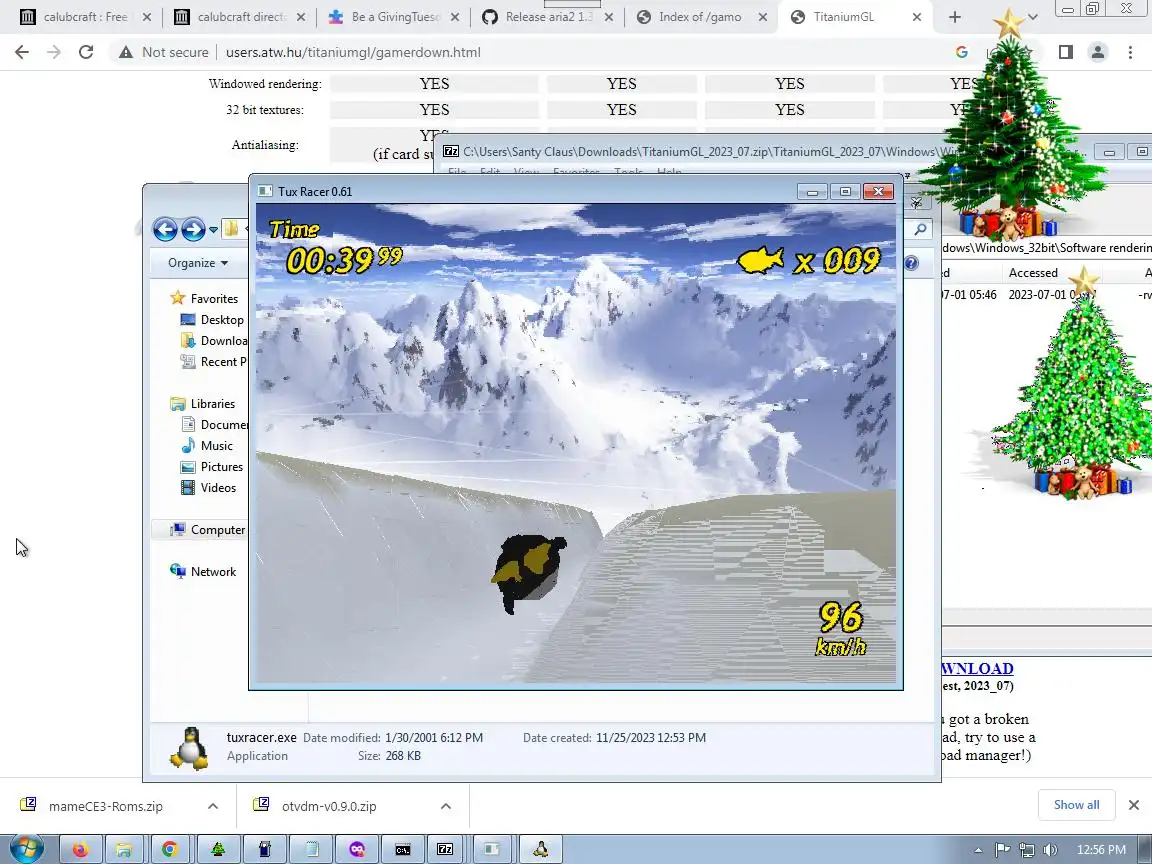Click the 12:56 PM clock
Image resolution: width=1152 pixels, height=864 pixels.
pyautogui.click(x=1101, y=850)
